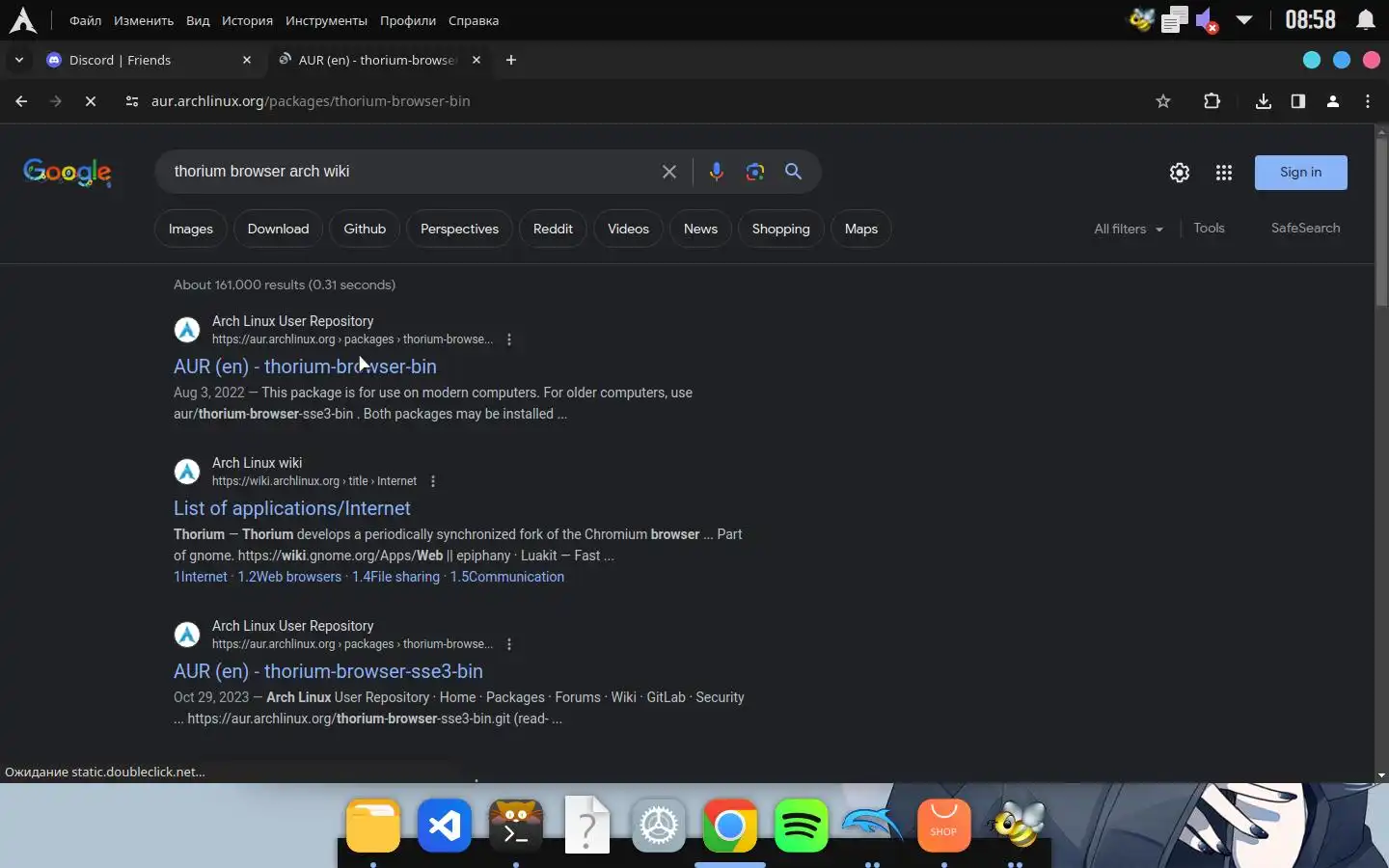
Task: Click the Chrome icon in dock
Action: click(730, 826)
